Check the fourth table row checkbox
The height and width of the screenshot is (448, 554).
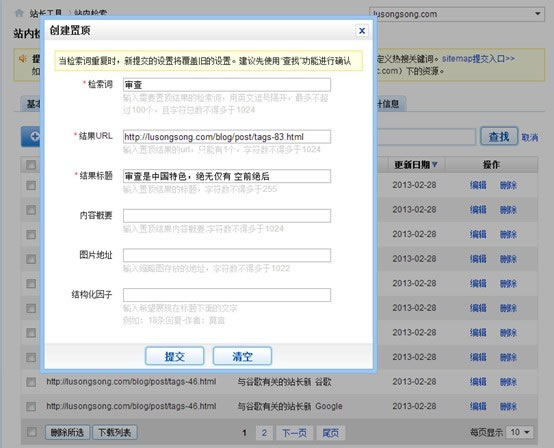tap(31, 259)
